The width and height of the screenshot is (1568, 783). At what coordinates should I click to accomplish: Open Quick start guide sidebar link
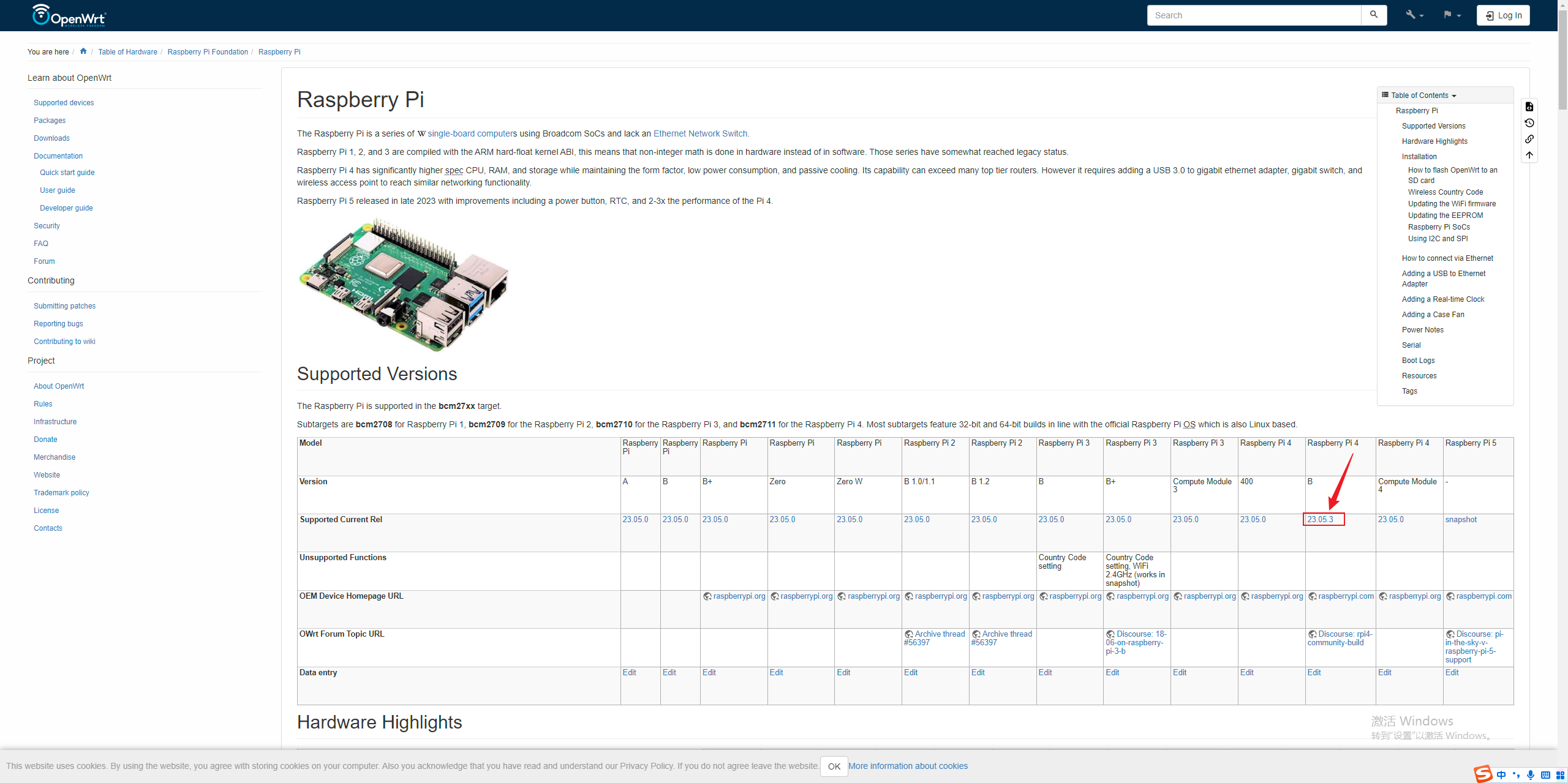(67, 173)
